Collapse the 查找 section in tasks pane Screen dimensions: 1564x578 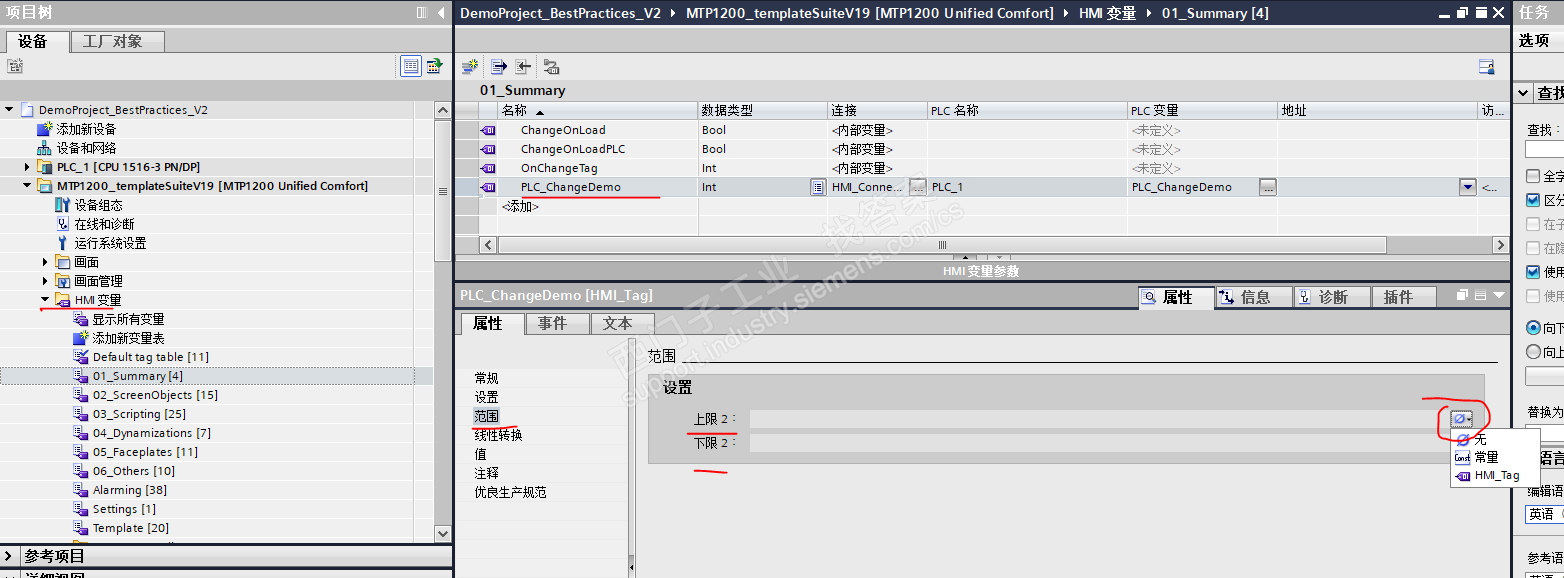click(x=1524, y=93)
